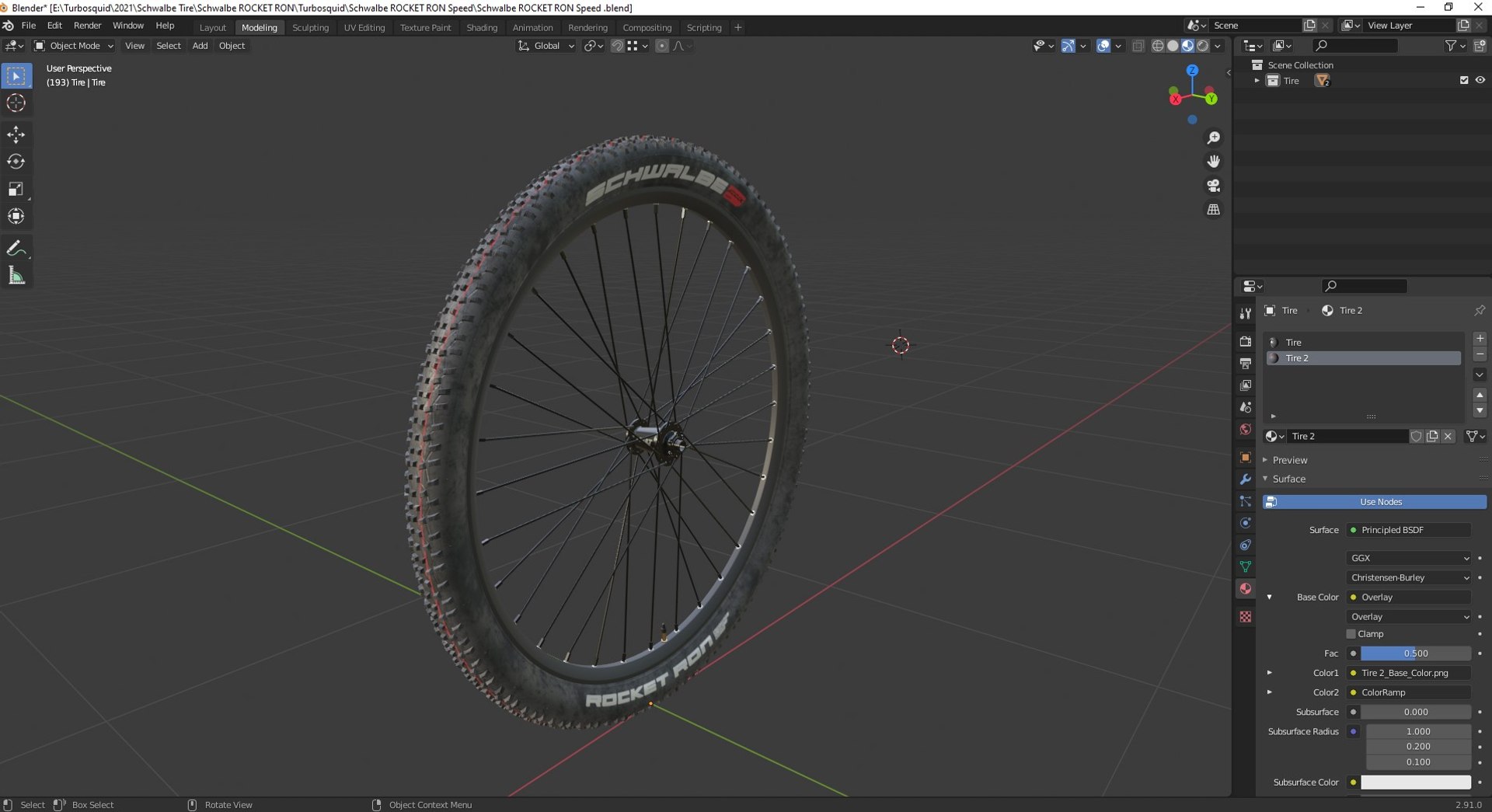Expand Color2 ColorRamp settings

(x=1270, y=692)
